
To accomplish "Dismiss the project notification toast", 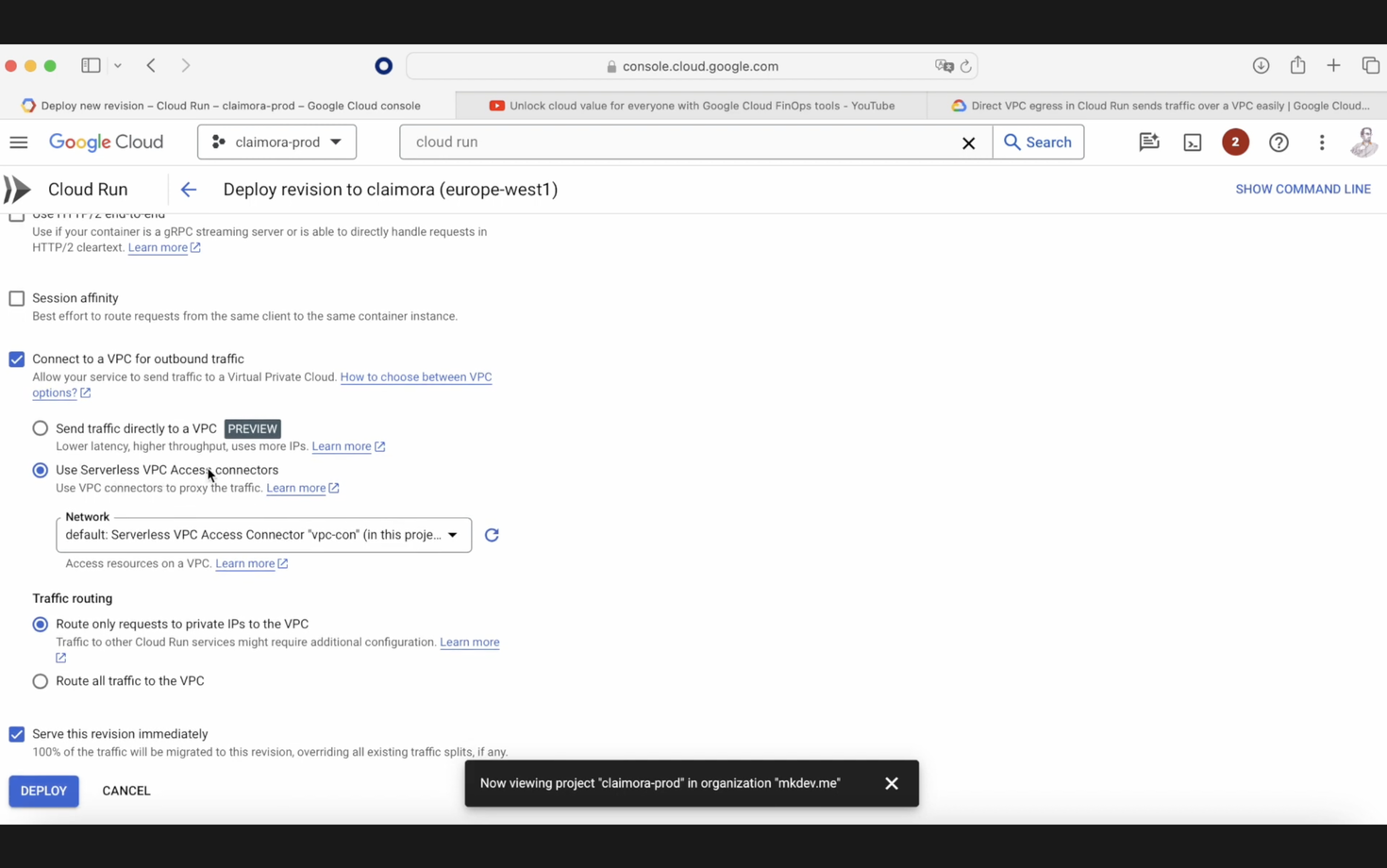I will coord(892,783).
